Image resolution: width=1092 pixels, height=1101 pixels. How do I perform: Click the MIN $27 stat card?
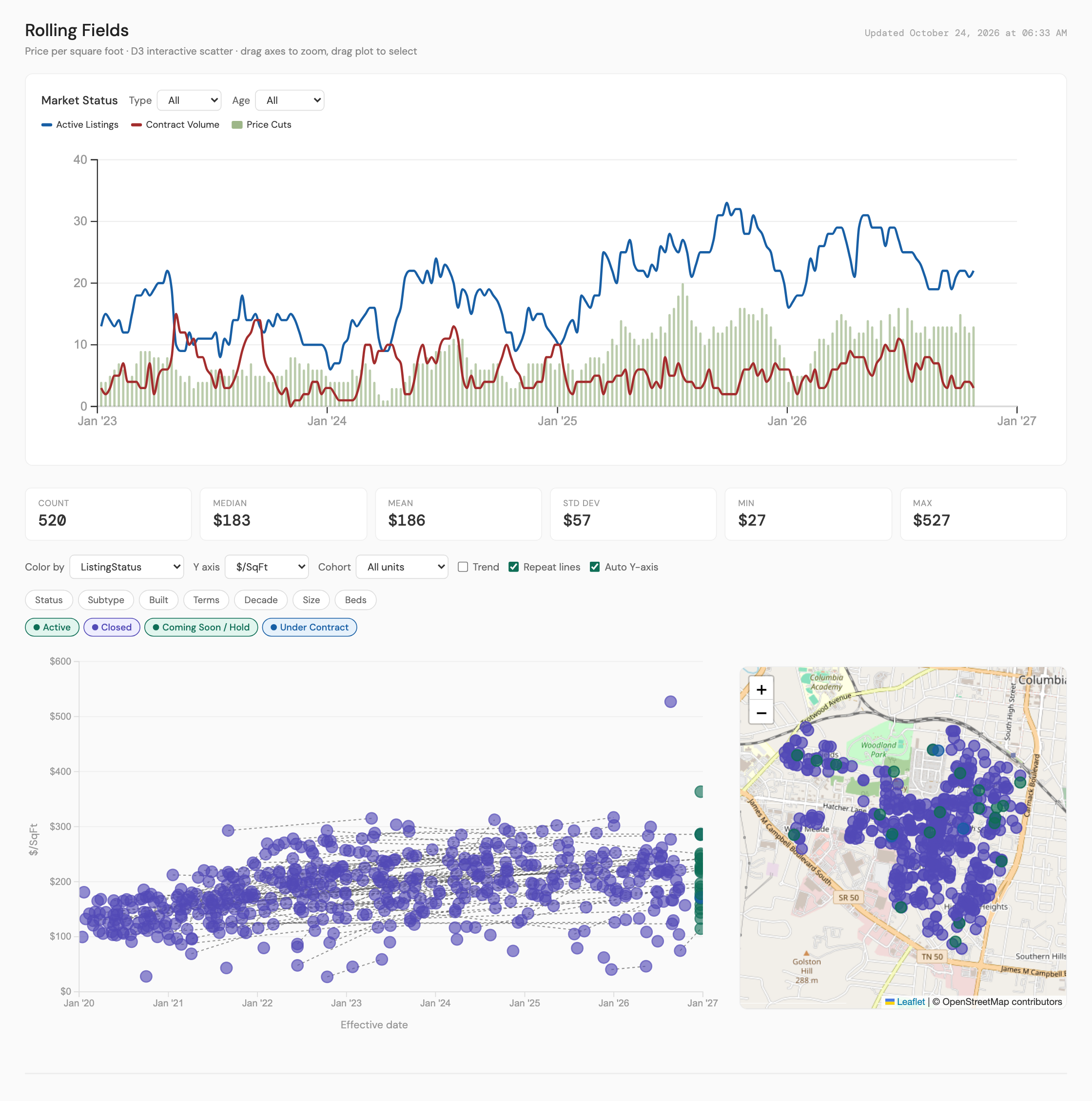click(x=808, y=514)
